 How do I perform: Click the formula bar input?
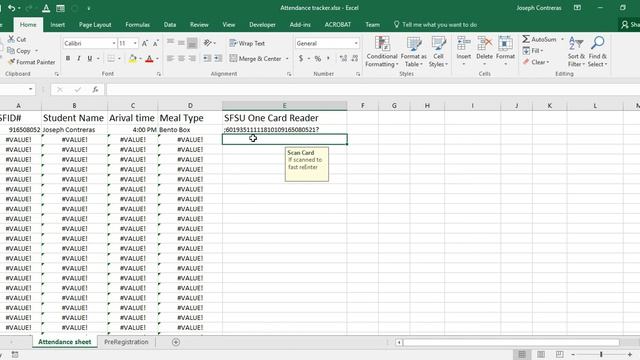click(x=372, y=89)
